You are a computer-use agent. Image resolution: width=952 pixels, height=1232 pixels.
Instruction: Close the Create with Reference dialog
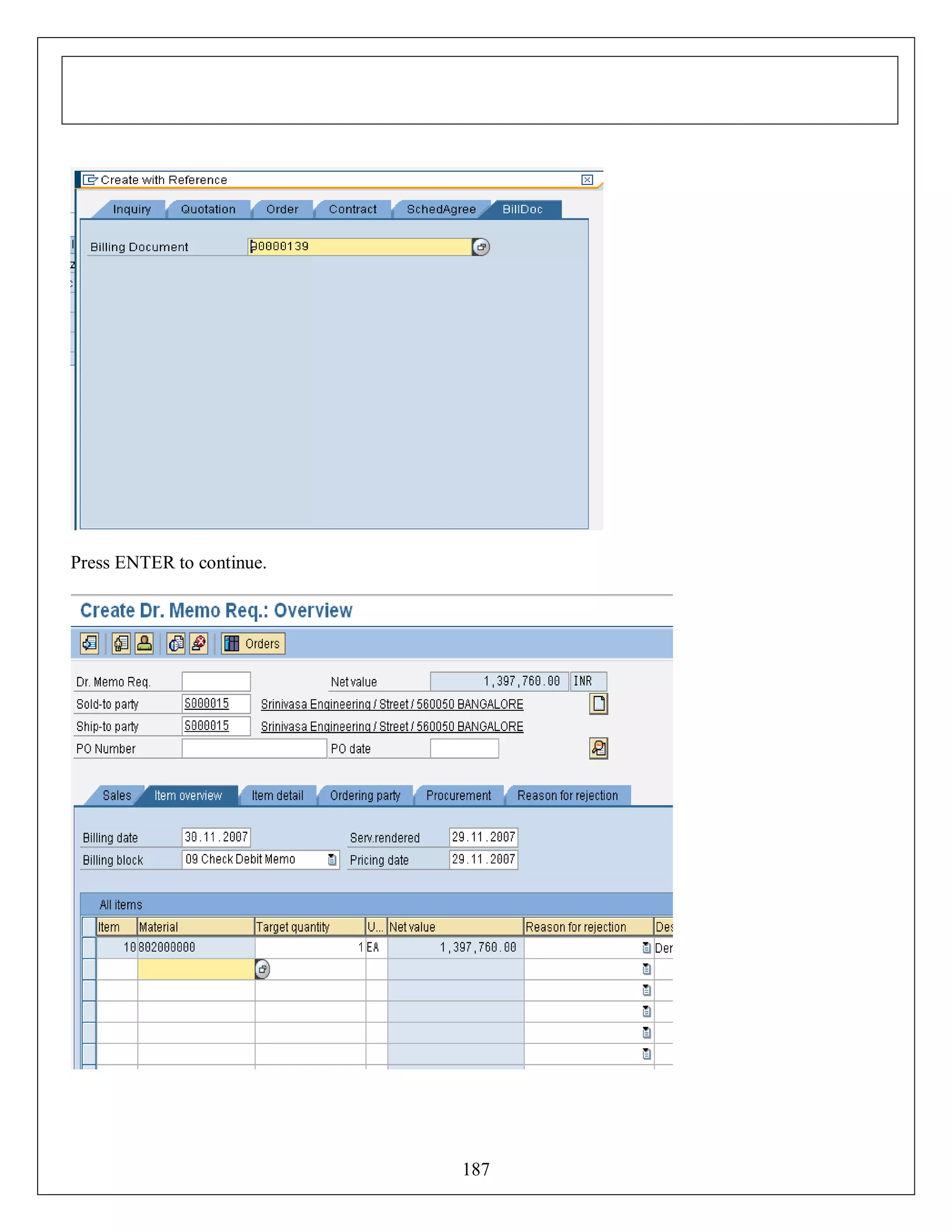pos(587,179)
